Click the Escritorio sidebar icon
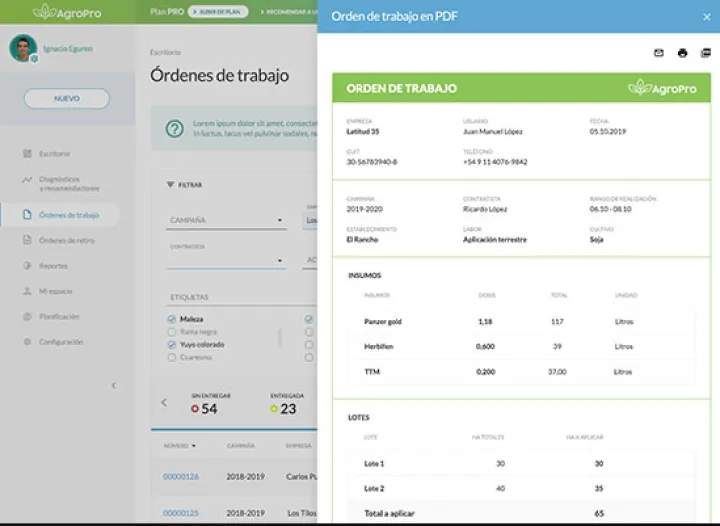 click(26, 154)
